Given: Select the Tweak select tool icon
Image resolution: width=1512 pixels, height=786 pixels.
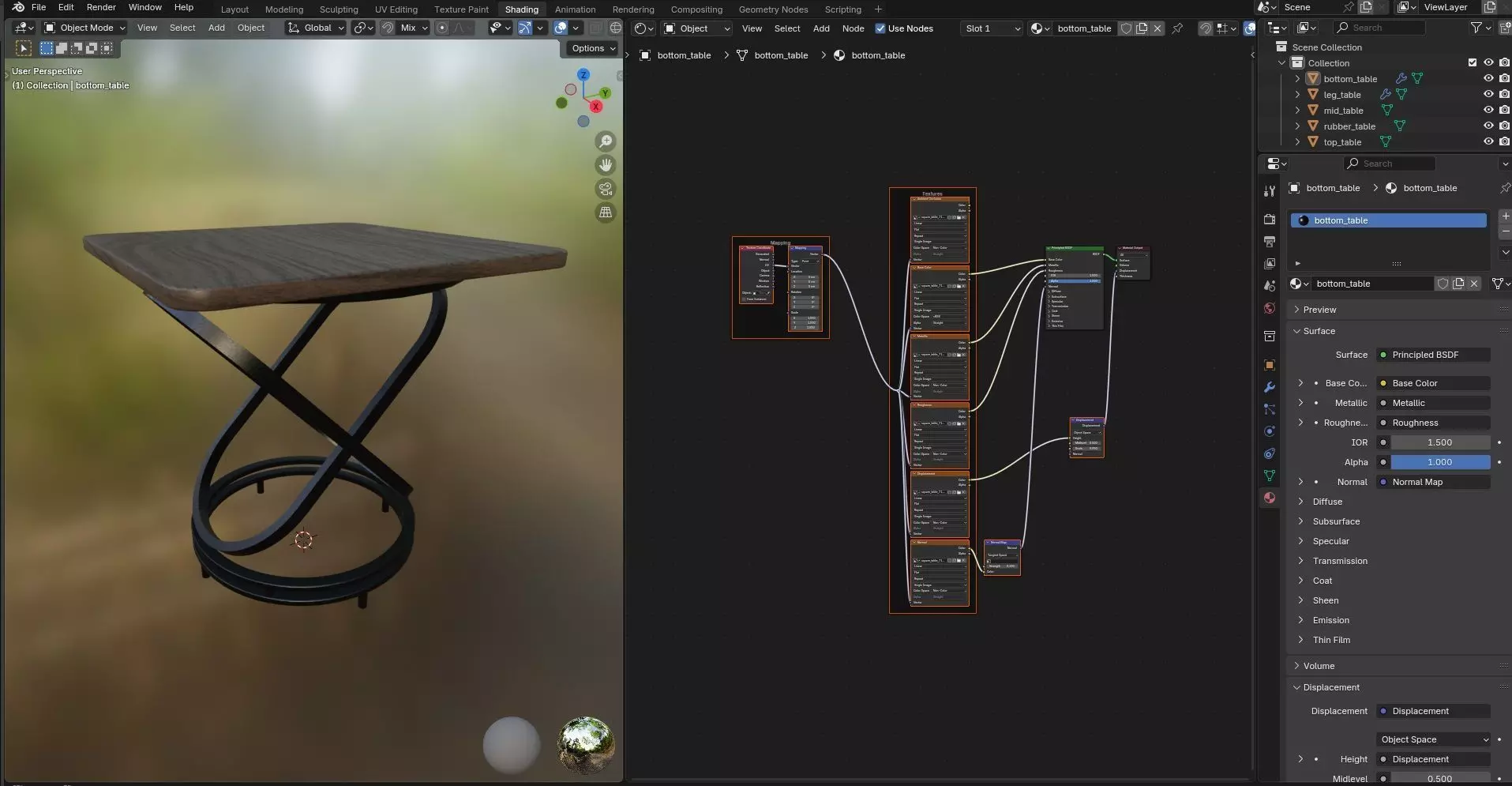Looking at the screenshot, I should 24,48.
